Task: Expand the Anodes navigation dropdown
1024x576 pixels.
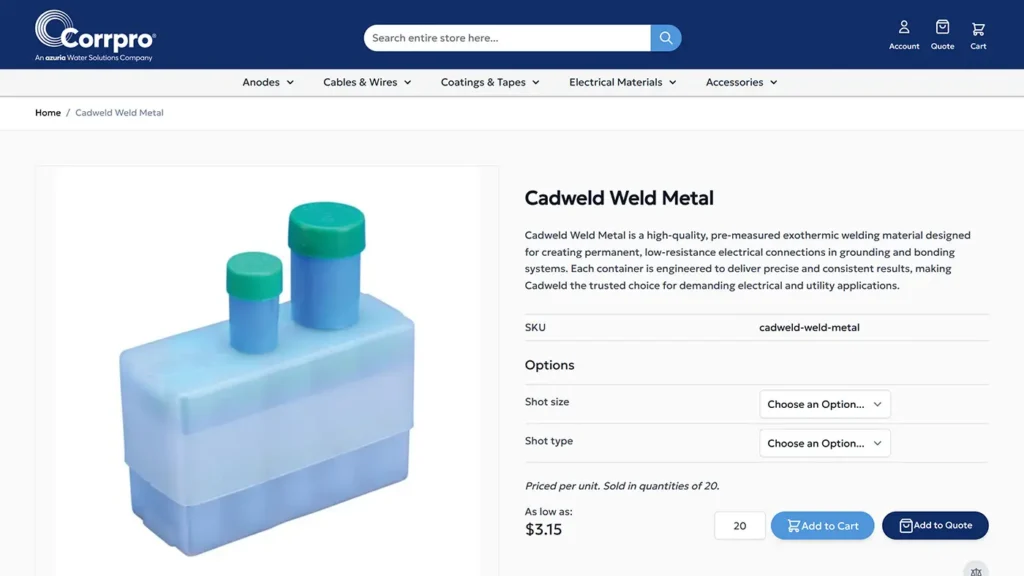Action: (x=267, y=82)
